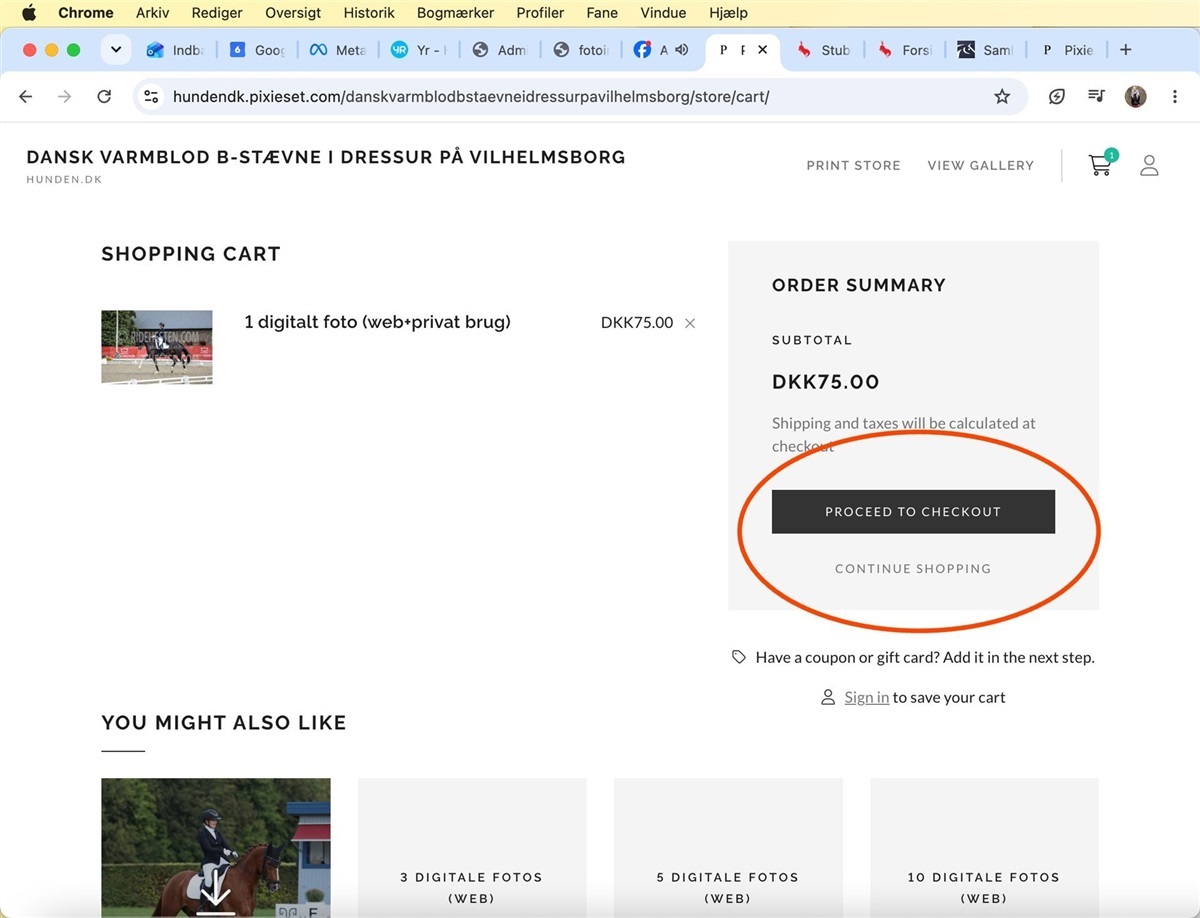Open the Historik menu
This screenshot has width=1200, height=918.
pyautogui.click(x=369, y=13)
